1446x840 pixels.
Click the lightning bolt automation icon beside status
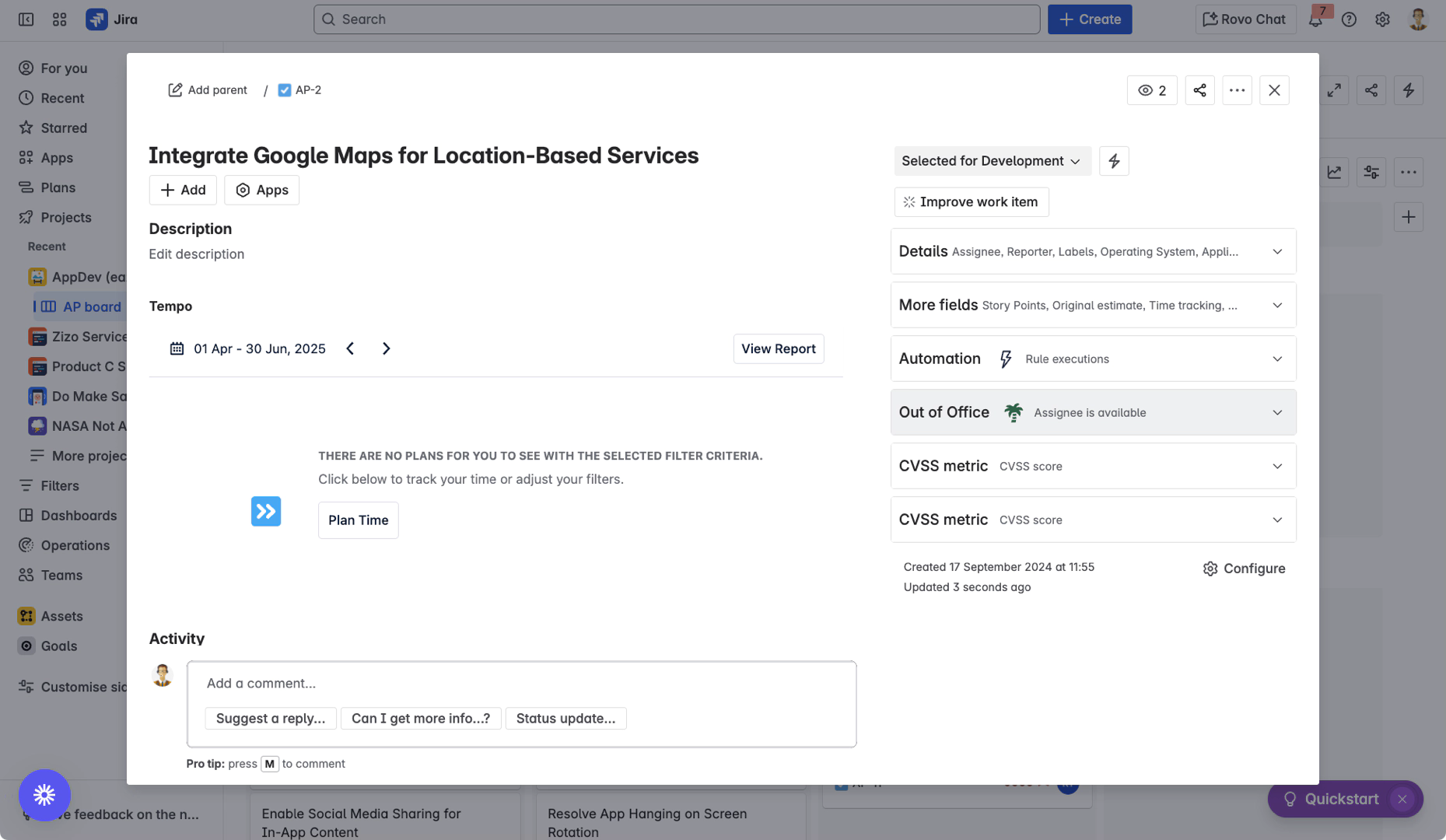pyautogui.click(x=1114, y=161)
